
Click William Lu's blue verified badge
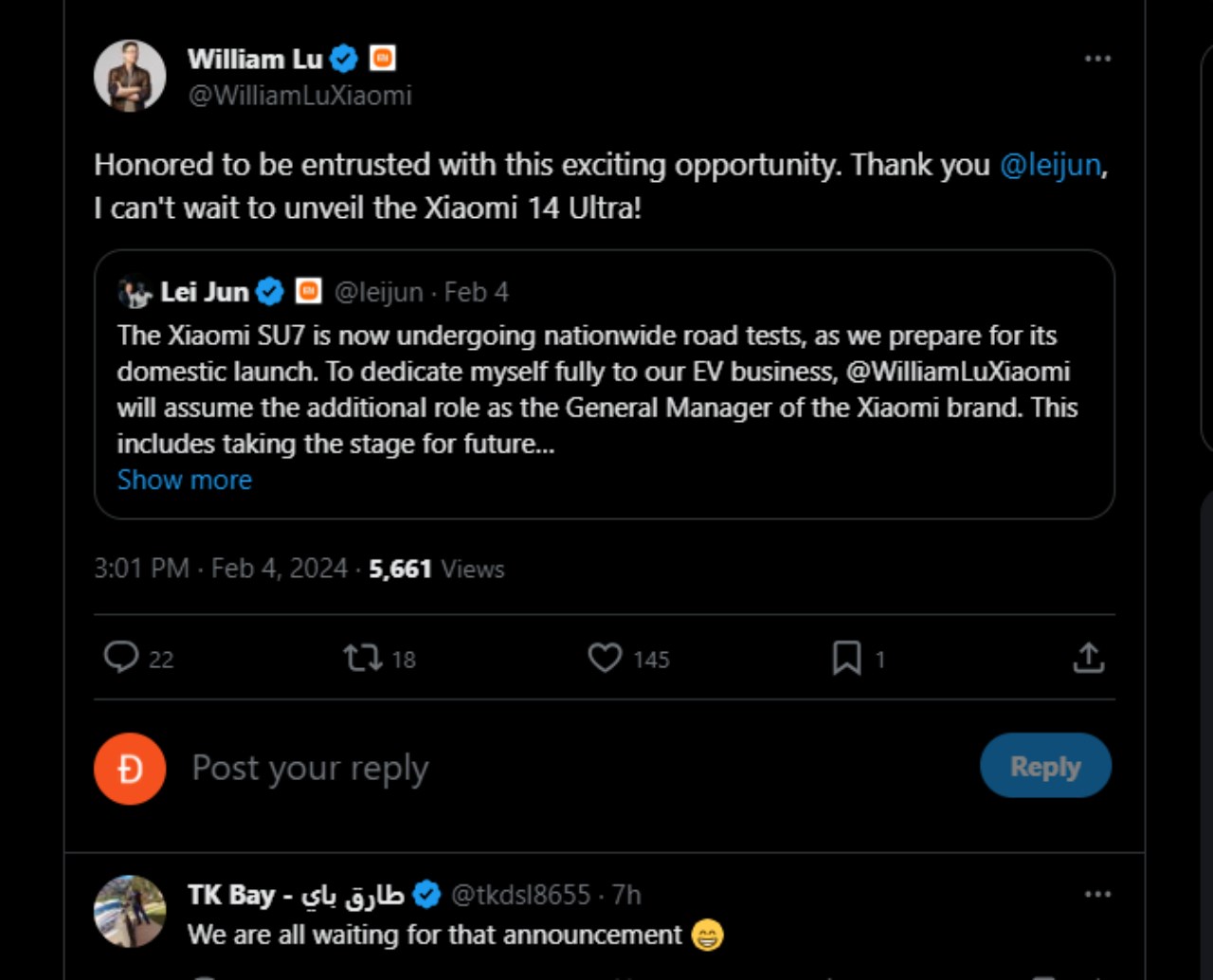tap(344, 59)
